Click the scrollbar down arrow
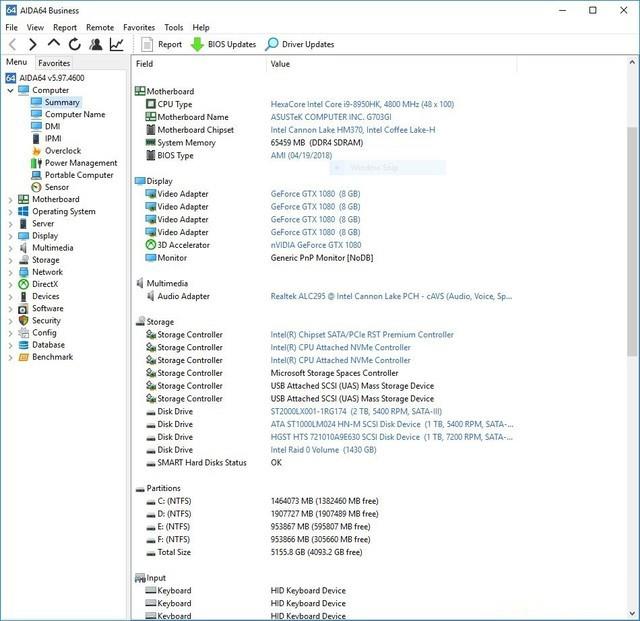 tap(632, 614)
